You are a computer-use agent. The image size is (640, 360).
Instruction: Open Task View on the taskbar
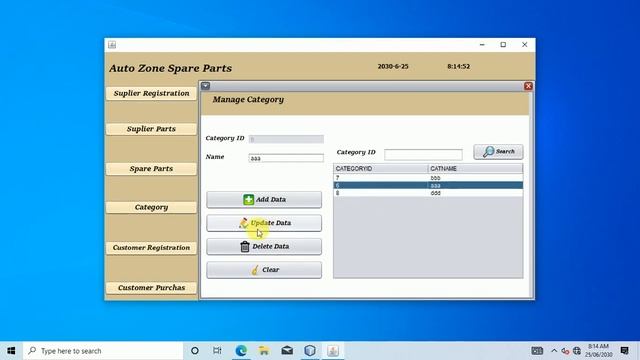click(217, 351)
